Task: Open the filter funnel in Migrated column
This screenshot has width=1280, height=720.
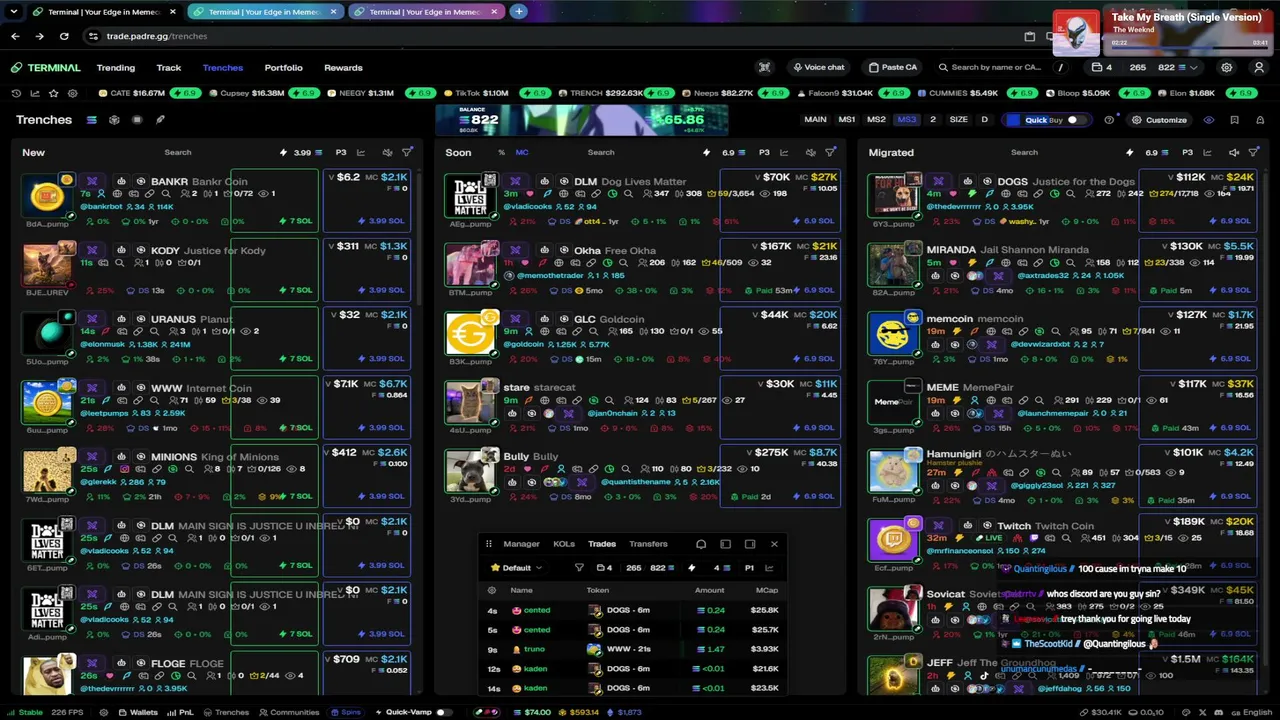Action: (1254, 152)
